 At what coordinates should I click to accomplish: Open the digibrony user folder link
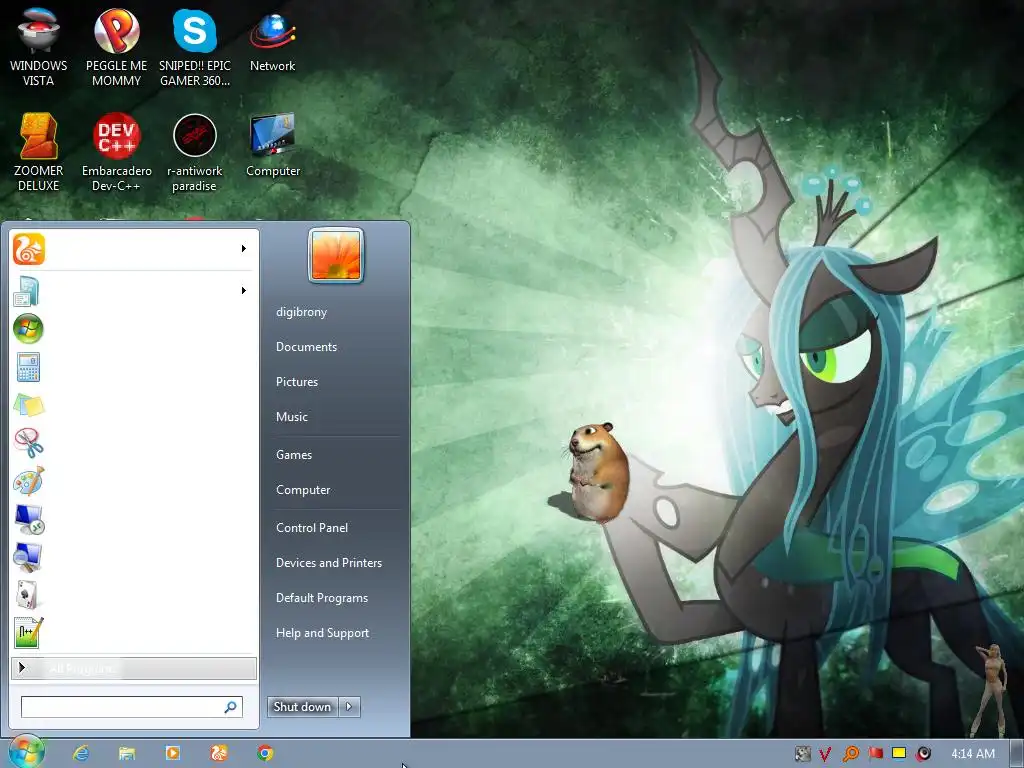(x=301, y=312)
